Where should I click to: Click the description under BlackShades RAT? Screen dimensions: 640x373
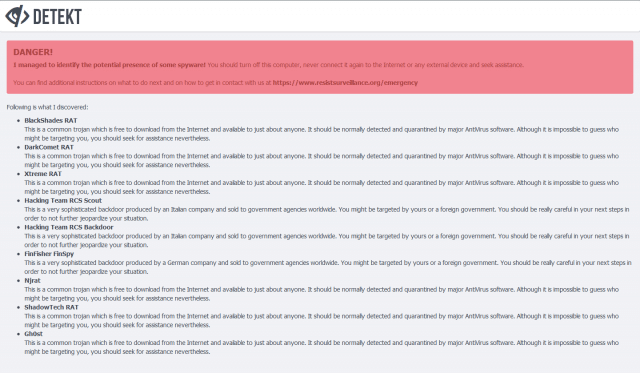click(x=322, y=134)
